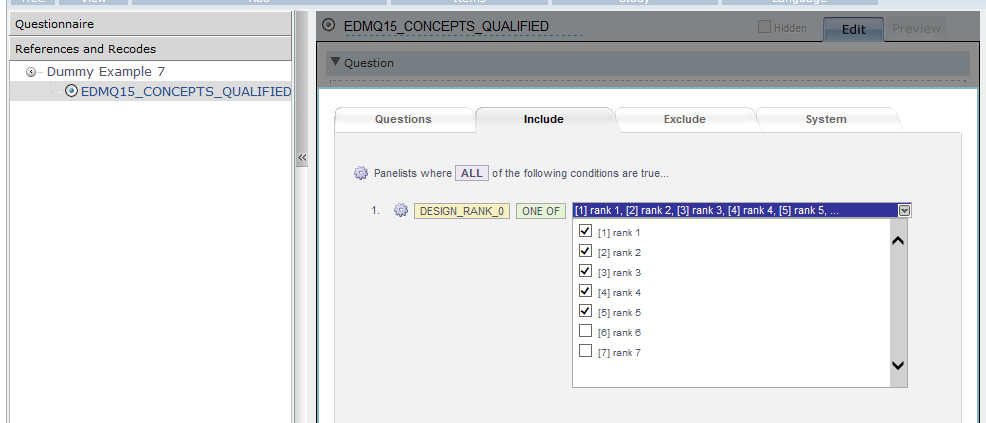Change the ALL condition selector
This screenshot has height=423, width=986.
tap(472, 173)
